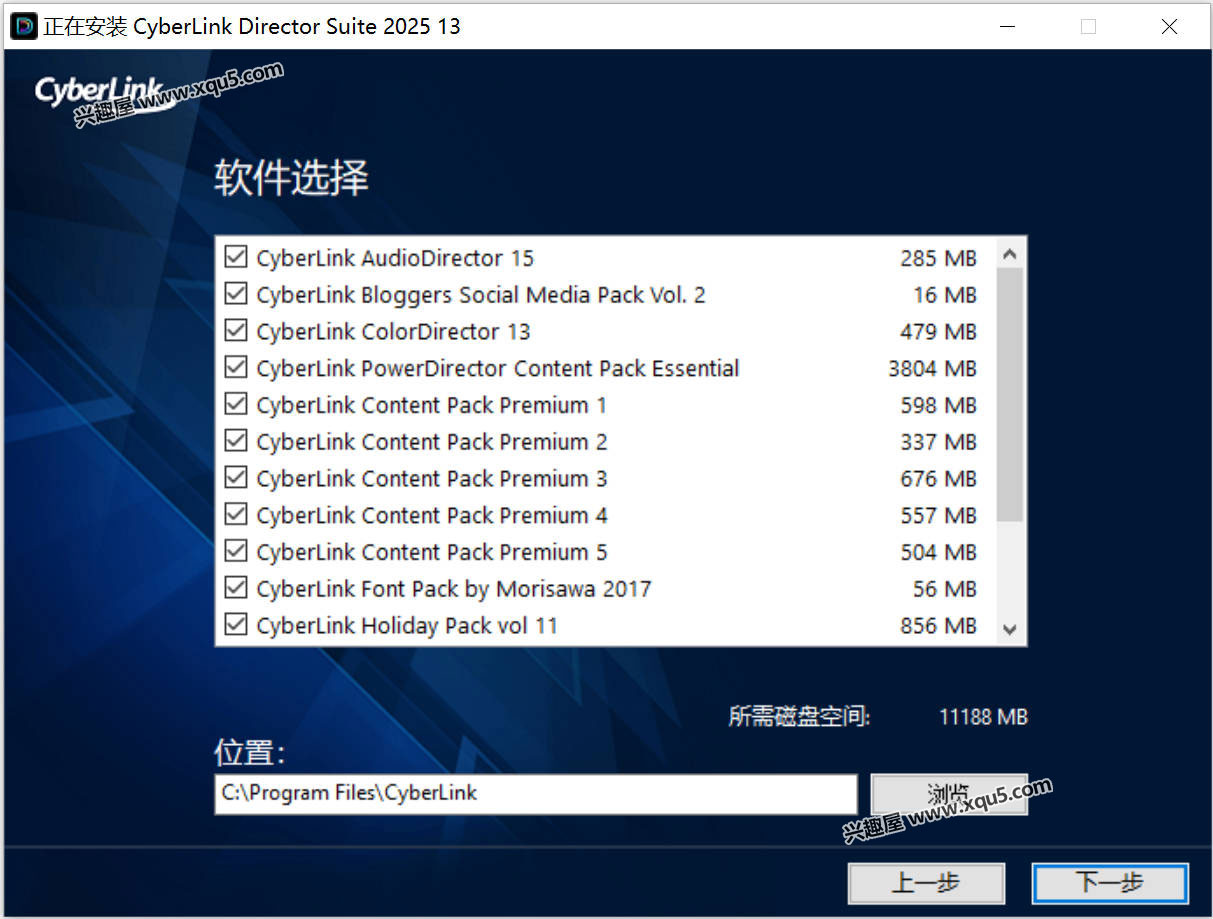Screen dimensions: 1213x919
Task: Click the 285 MB size value
Action: [x=938, y=258]
